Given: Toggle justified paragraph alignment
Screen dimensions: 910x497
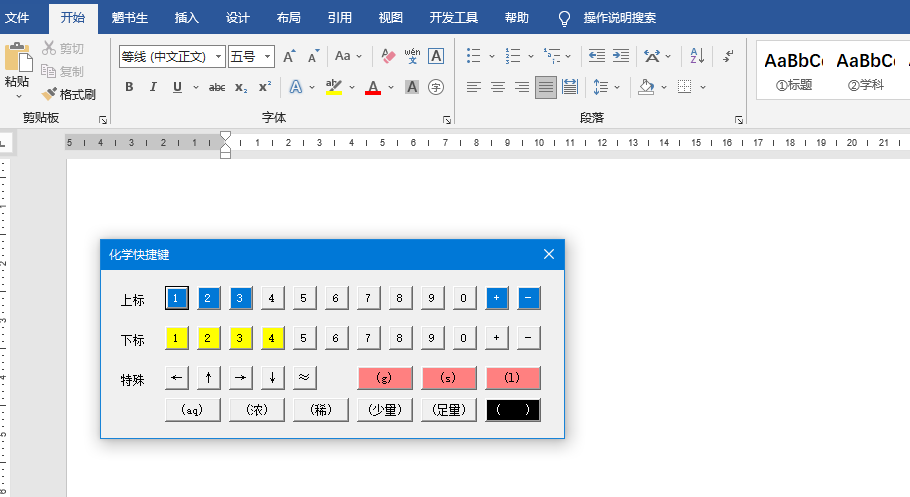Looking at the screenshot, I should 546,88.
